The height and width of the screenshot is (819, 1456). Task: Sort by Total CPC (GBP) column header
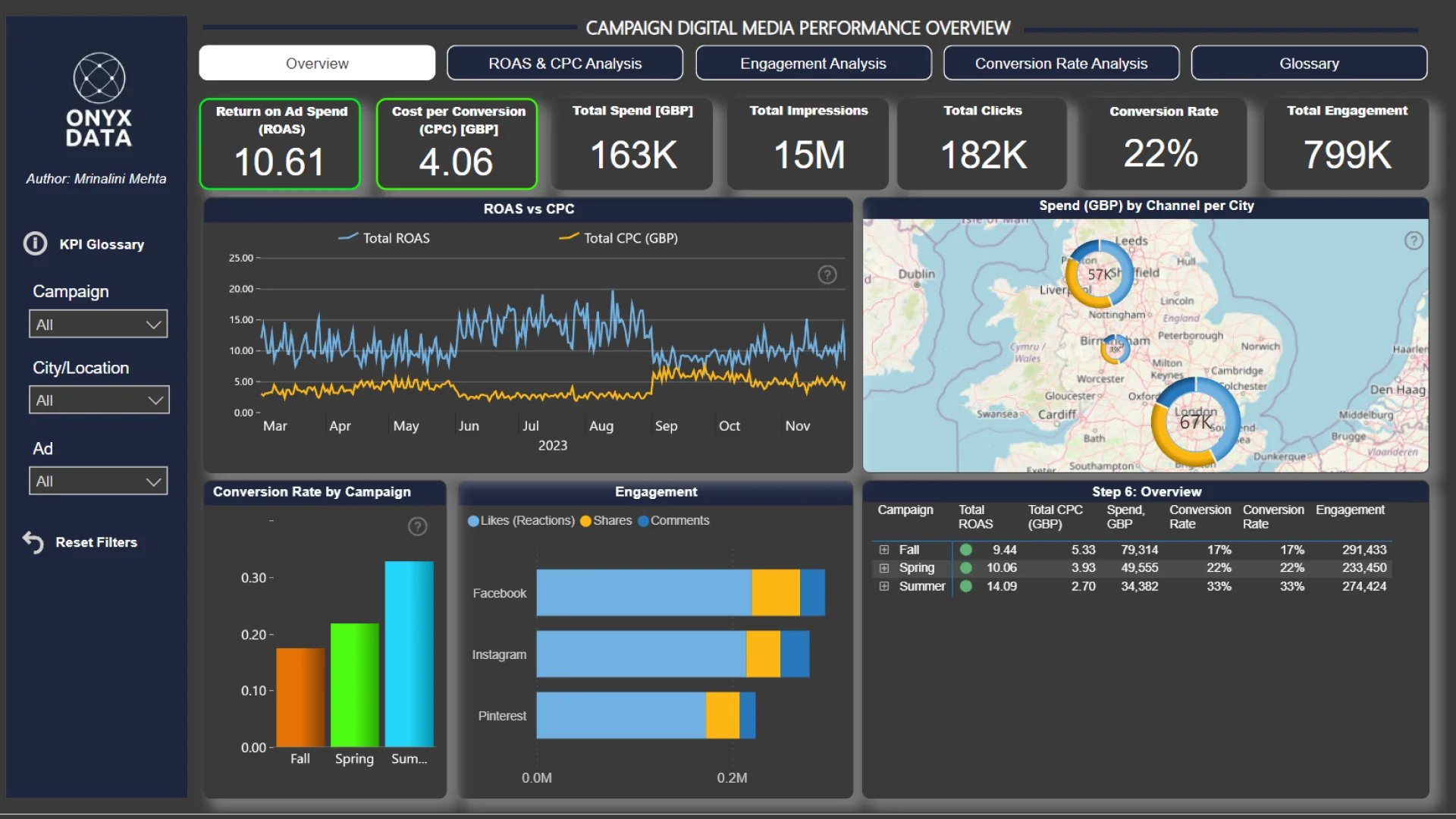click(1055, 517)
